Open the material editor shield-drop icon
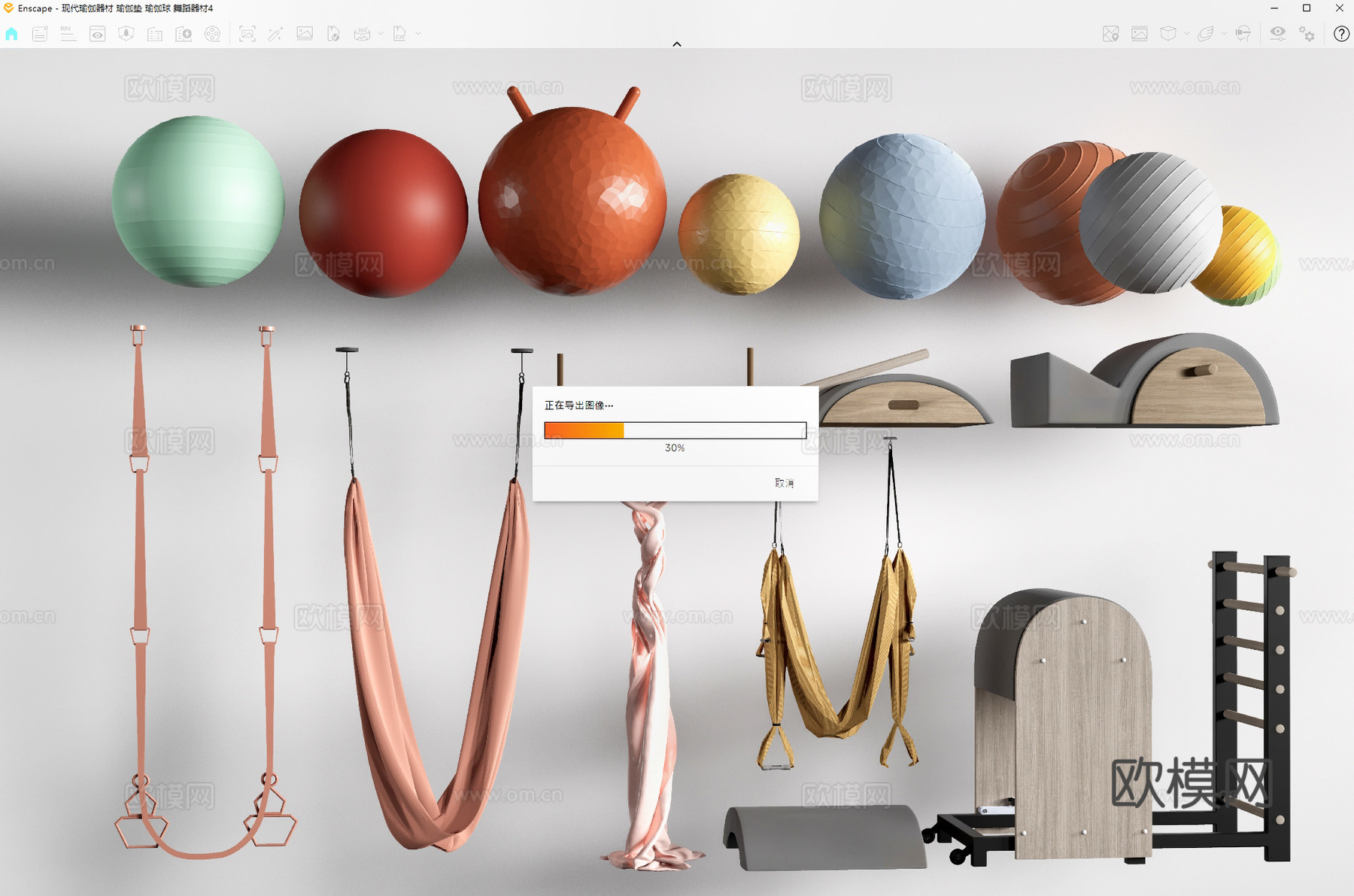 (126, 34)
